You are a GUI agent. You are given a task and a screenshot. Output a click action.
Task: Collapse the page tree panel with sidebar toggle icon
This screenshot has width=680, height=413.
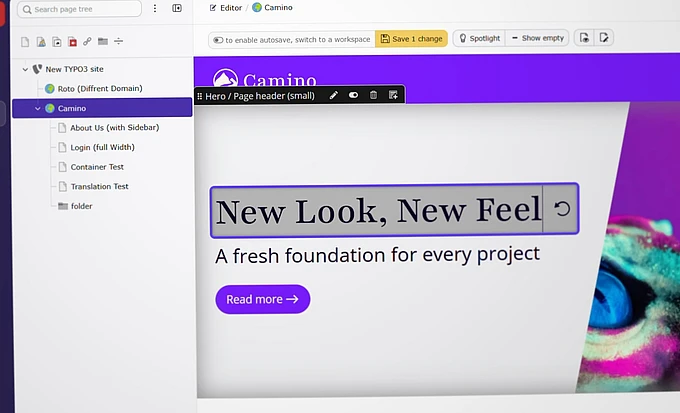177,8
